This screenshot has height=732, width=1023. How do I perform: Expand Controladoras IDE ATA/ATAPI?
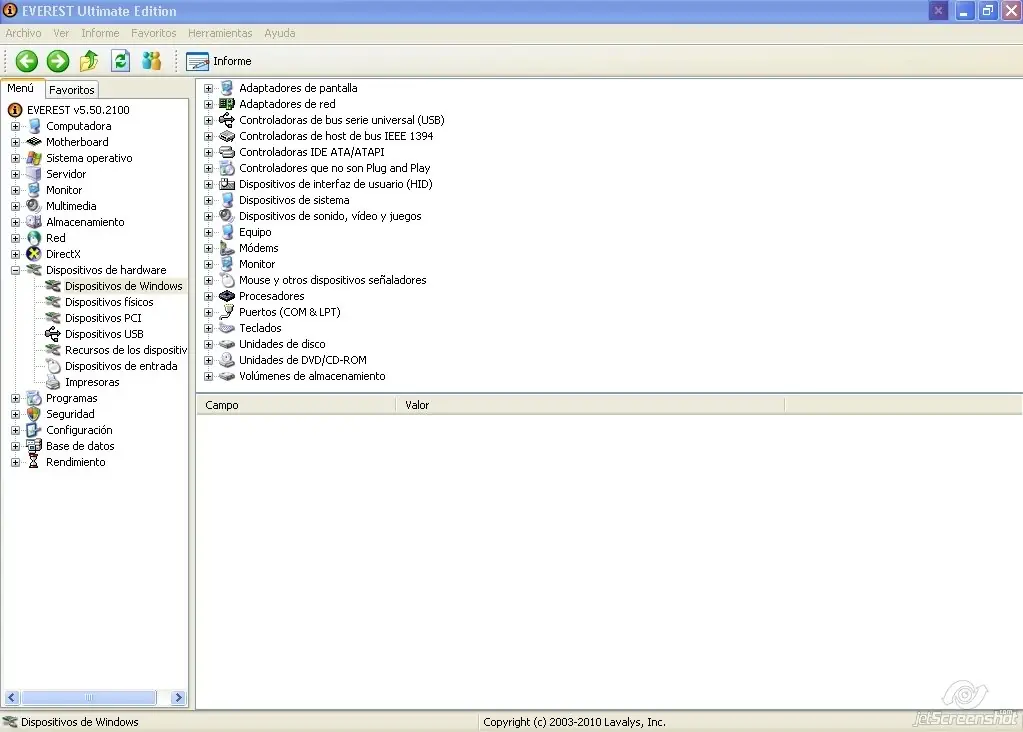click(208, 152)
